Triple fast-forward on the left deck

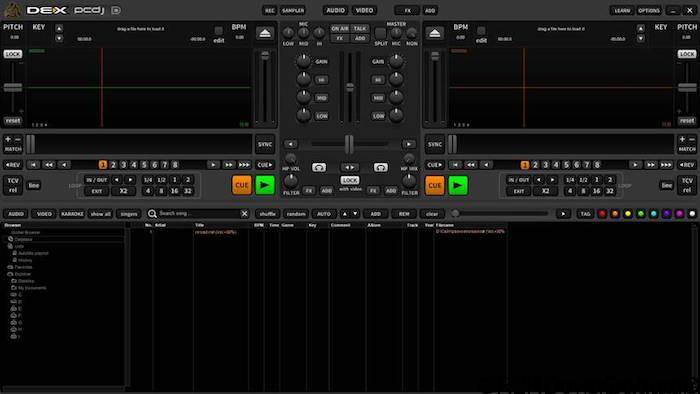[244, 165]
